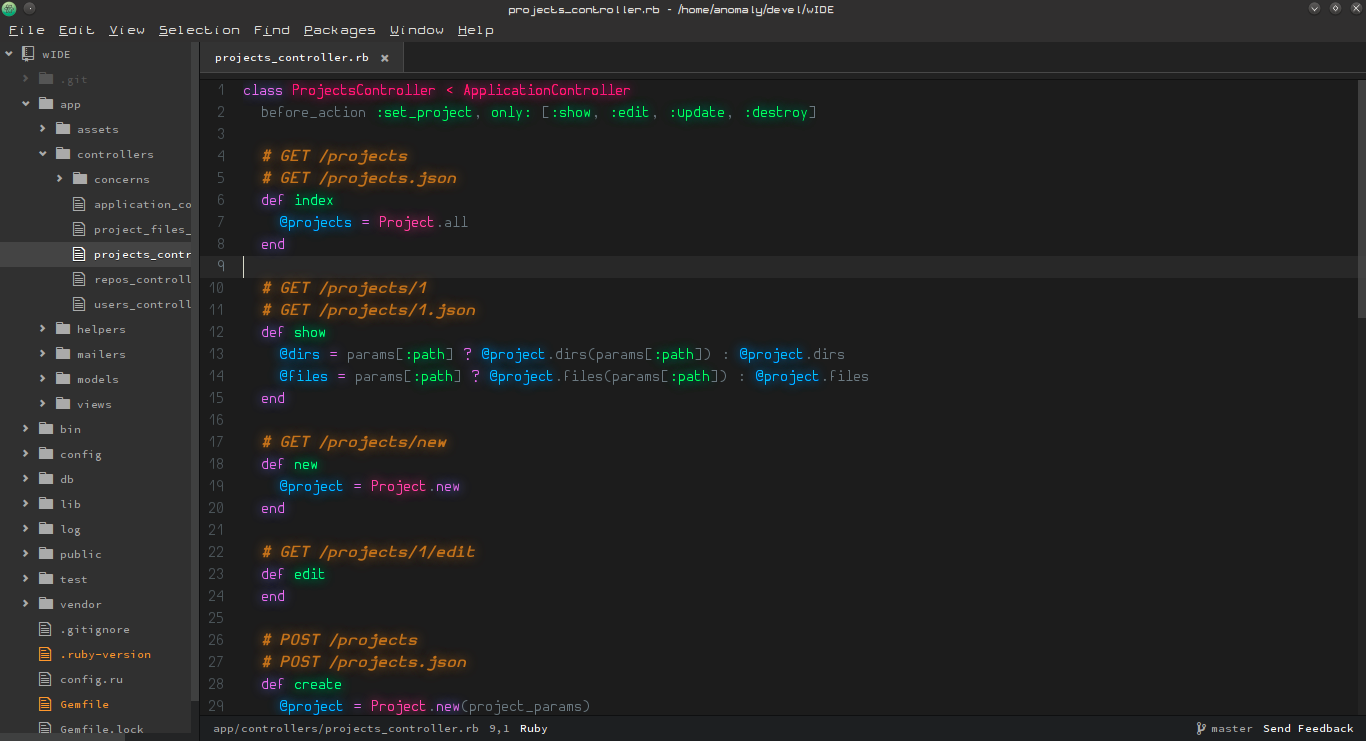Expand the lib folder arrow
The height and width of the screenshot is (741, 1366).
[x=26, y=504]
